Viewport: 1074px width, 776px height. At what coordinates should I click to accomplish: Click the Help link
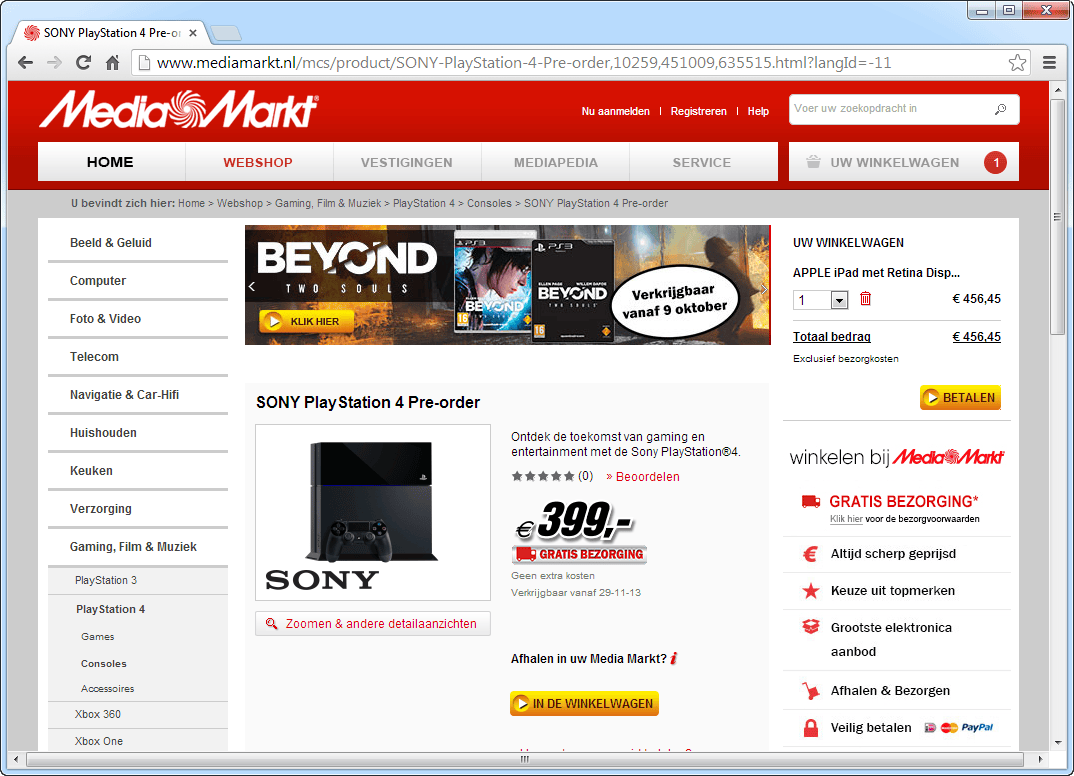[x=758, y=111]
